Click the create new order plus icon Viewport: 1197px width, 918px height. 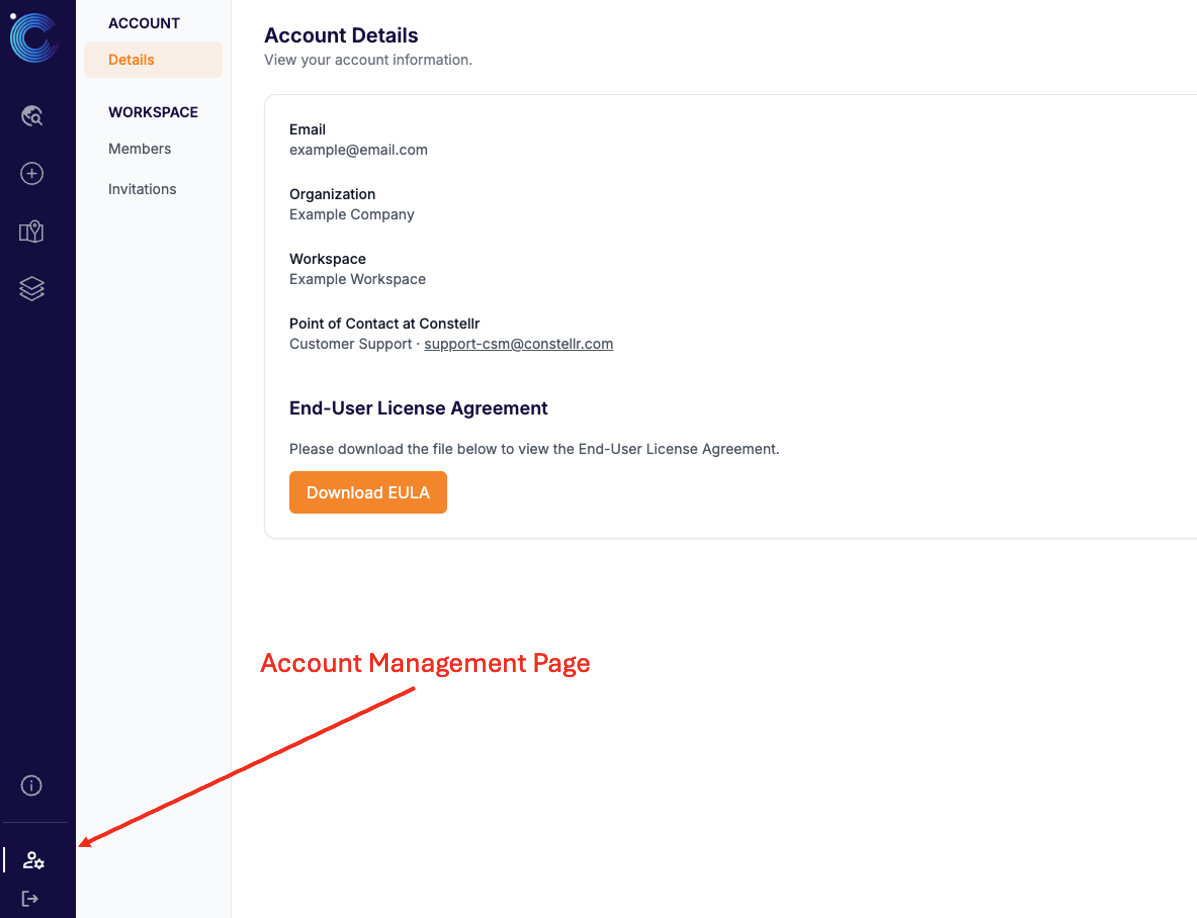[31, 173]
